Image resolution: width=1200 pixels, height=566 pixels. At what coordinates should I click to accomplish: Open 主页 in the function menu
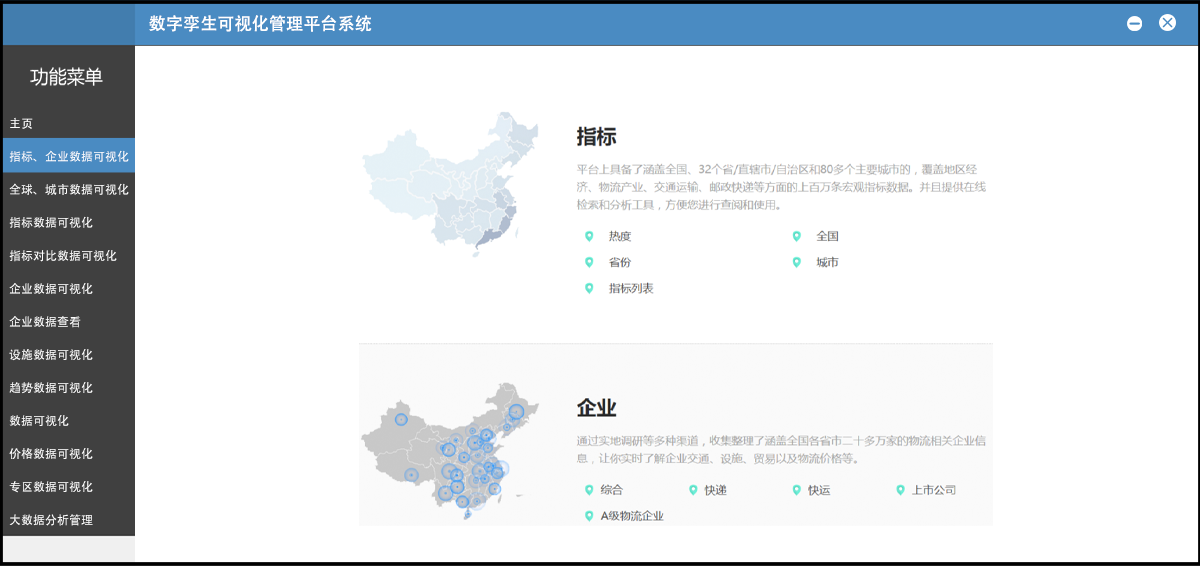click(x=22, y=124)
